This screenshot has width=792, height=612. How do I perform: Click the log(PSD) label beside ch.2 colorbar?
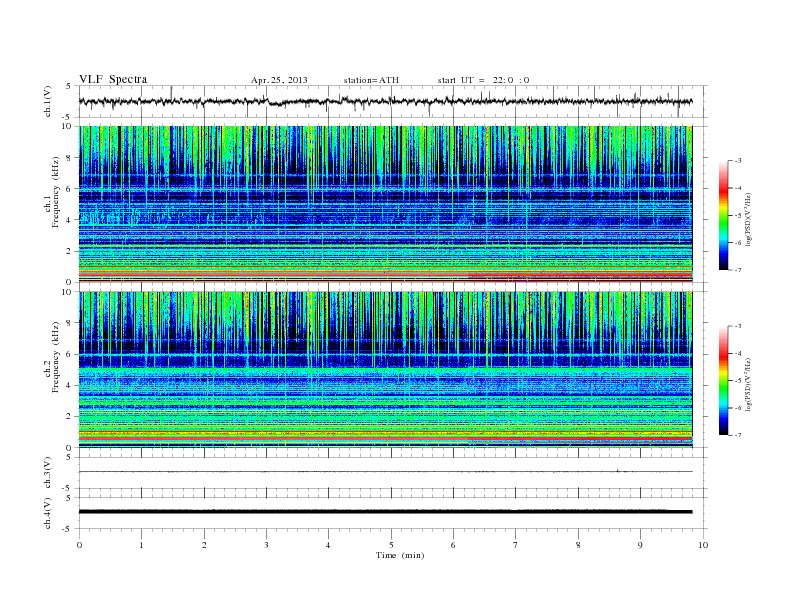coord(748,383)
